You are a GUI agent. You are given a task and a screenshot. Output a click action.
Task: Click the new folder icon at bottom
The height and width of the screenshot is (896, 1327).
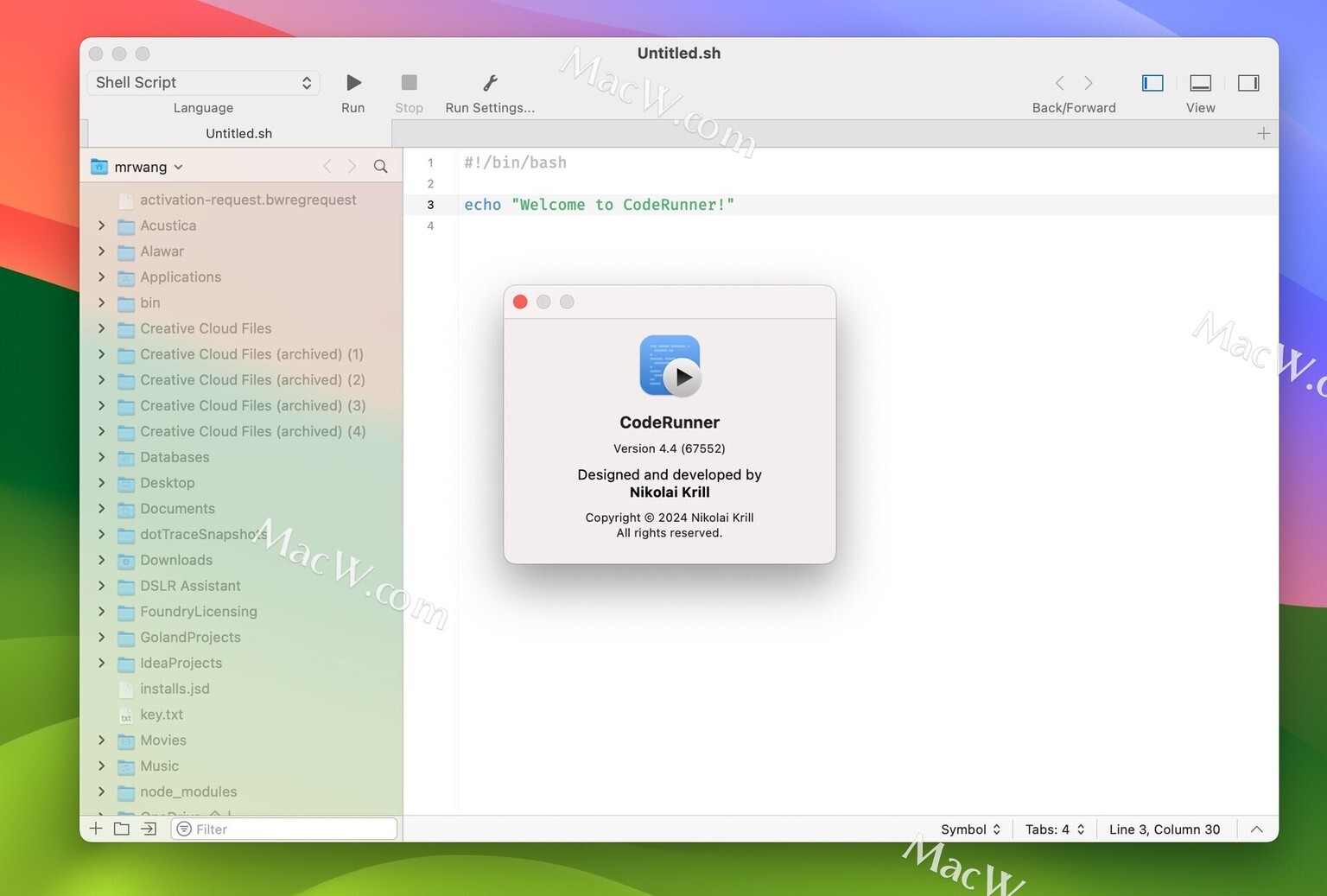[122, 829]
